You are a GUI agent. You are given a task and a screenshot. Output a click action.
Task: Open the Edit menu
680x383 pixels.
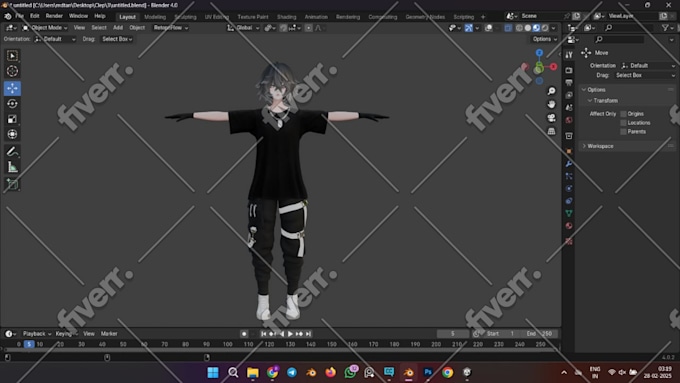click(x=35, y=16)
